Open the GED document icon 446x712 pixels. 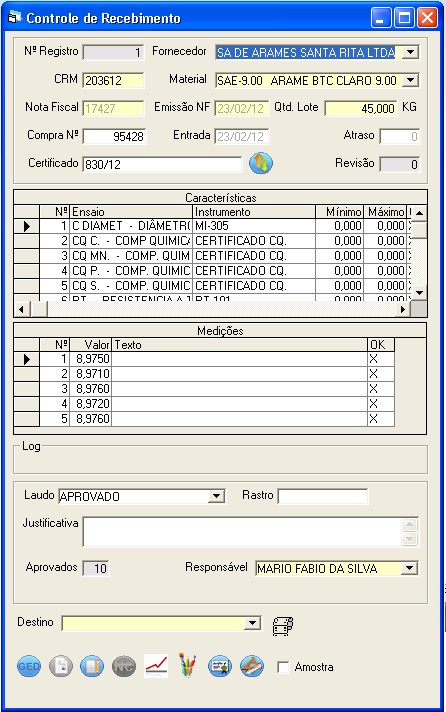coord(29,666)
